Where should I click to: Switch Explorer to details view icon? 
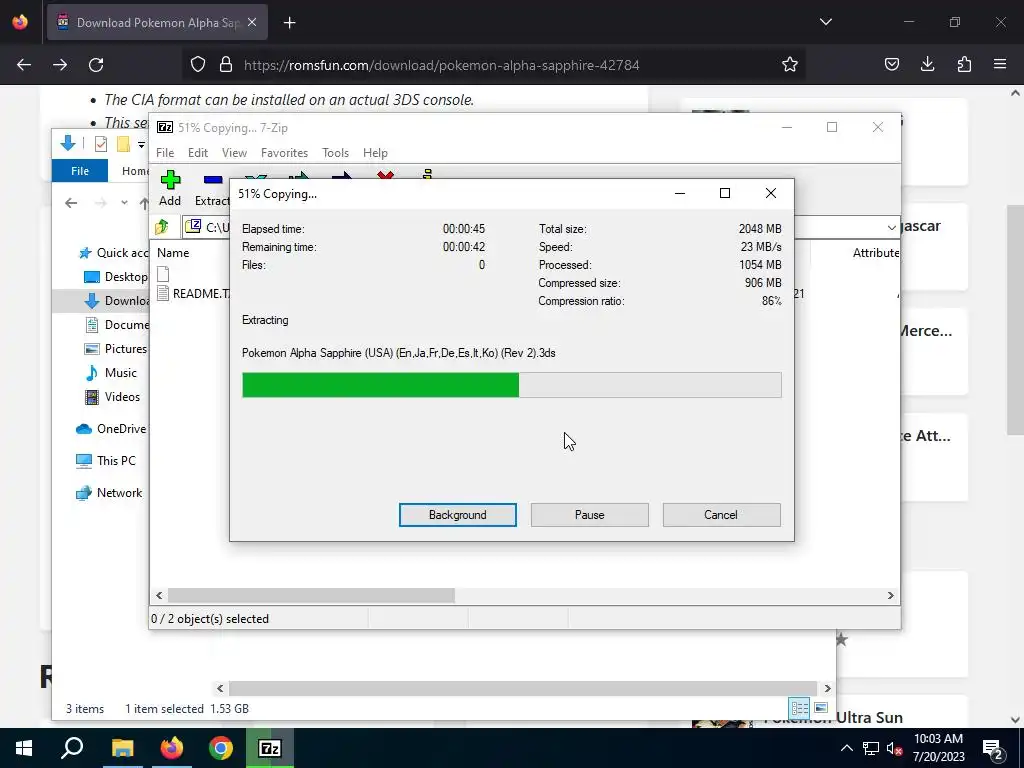[x=799, y=708]
